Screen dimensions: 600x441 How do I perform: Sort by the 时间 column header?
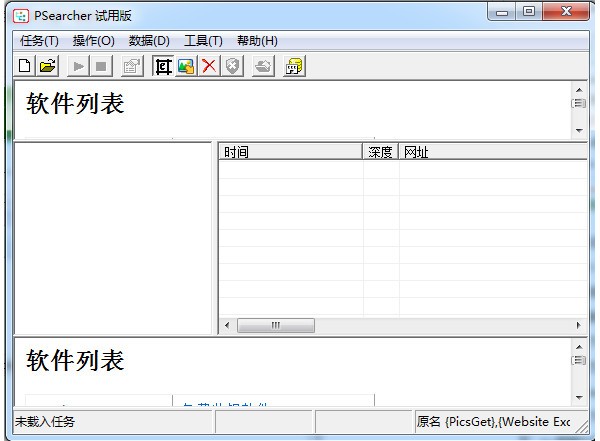tap(291, 152)
